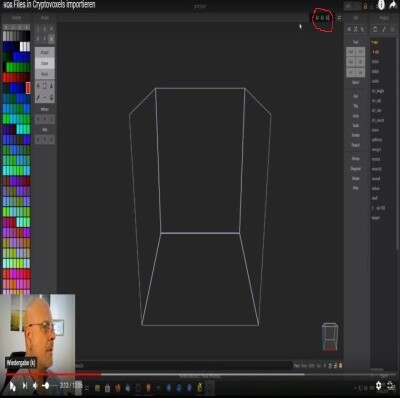Open the chr_sword model

(x=378, y=120)
